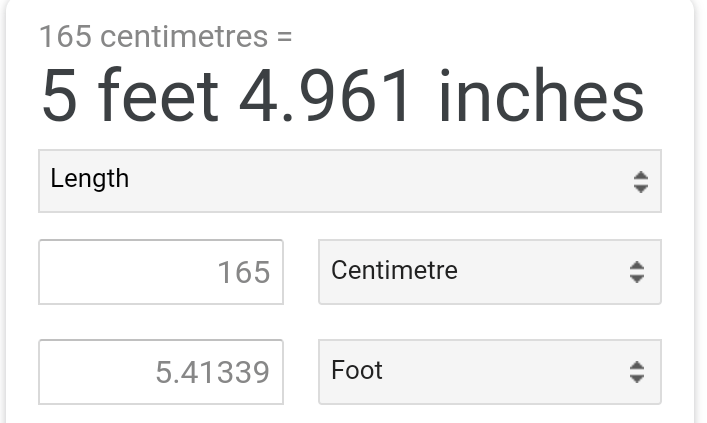Click the input field containing 165

click(x=161, y=272)
